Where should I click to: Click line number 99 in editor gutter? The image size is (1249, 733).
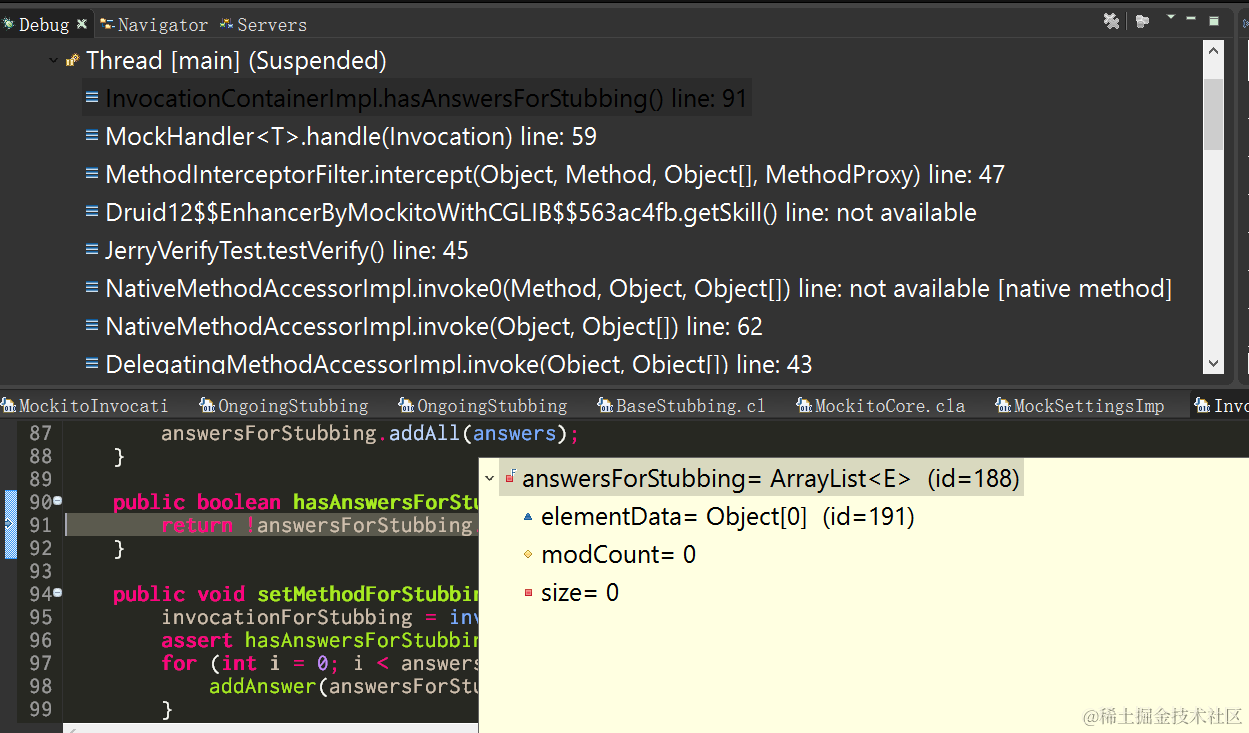pyautogui.click(x=39, y=710)
